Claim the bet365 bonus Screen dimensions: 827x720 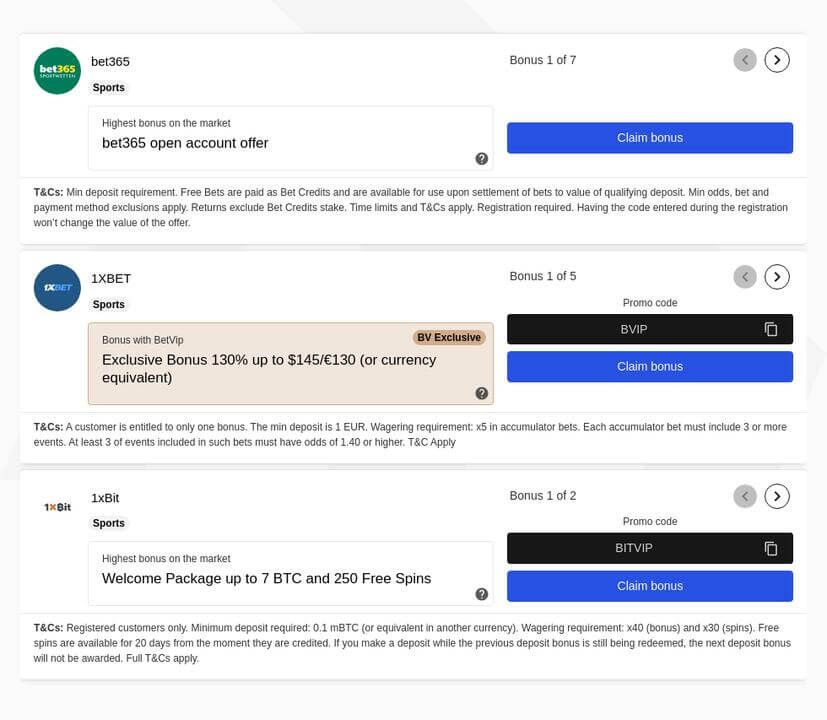pos(650,138)
